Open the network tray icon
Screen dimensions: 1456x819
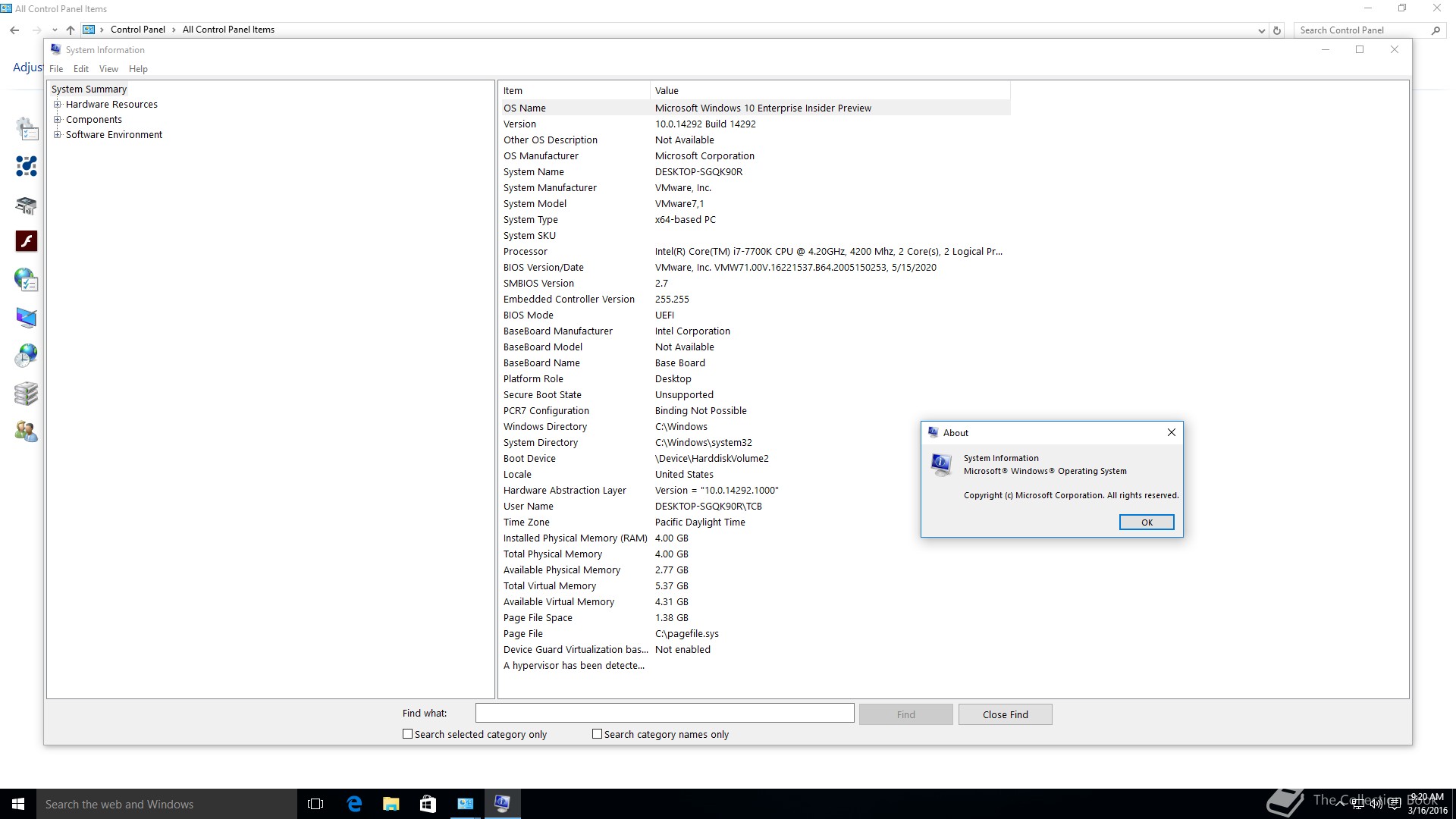point(1357,804)
